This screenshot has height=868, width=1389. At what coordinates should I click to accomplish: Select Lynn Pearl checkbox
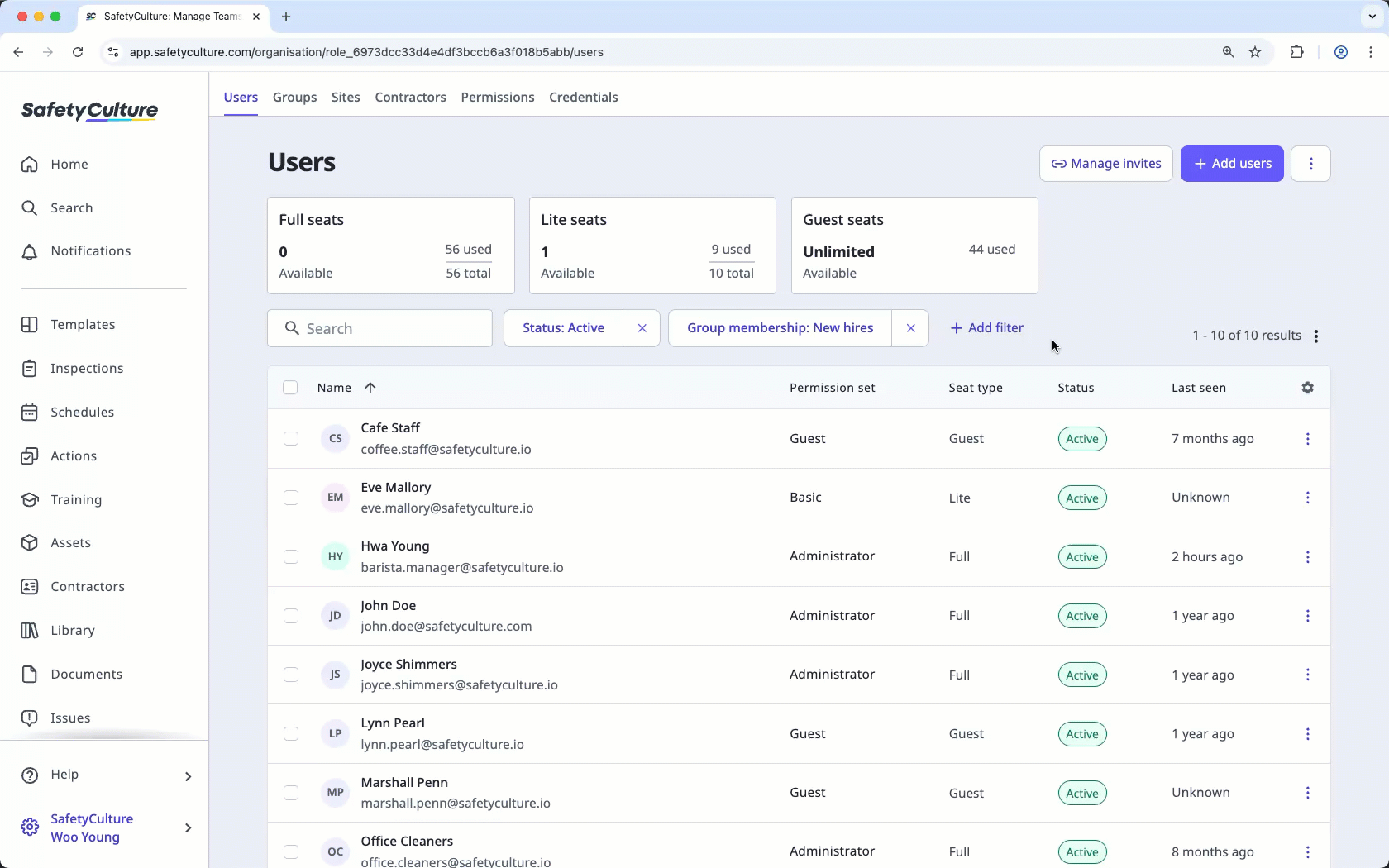[x=291, y=734]
